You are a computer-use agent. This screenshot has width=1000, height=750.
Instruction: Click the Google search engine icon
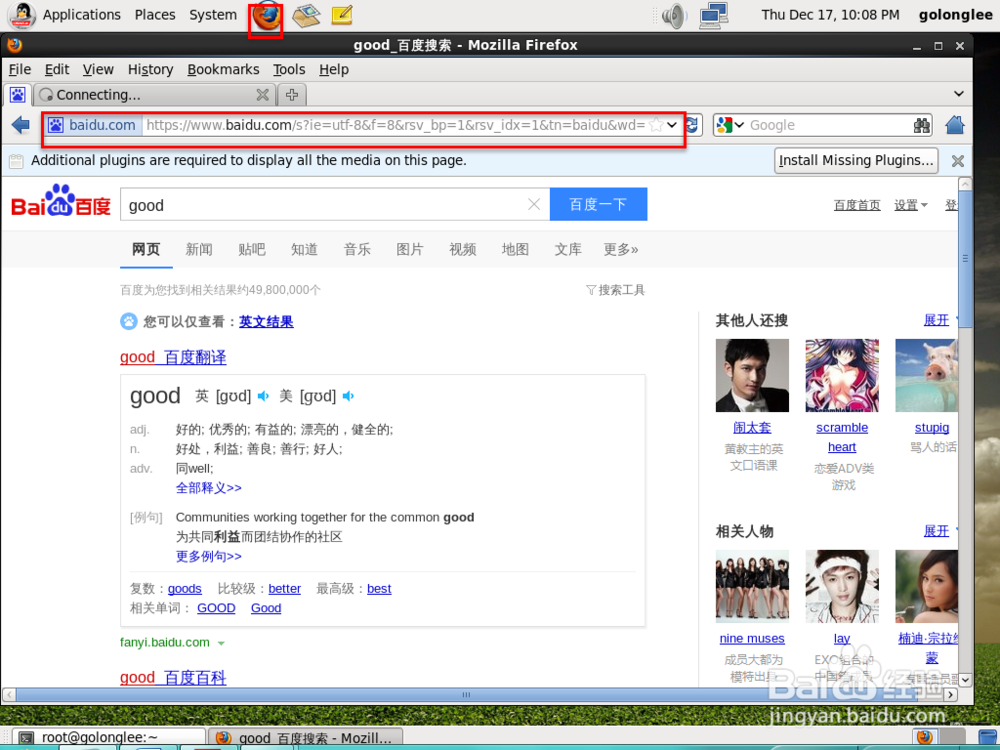click(724, 125)
